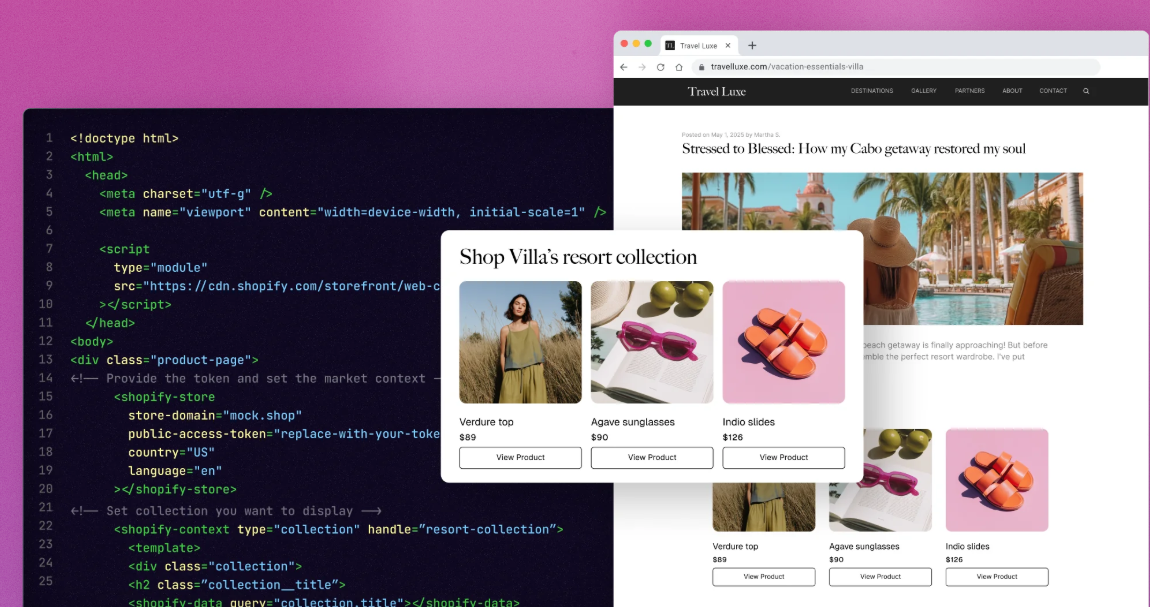Click the Indio slides image on blog page
This screenshot has width=1150, height=607.
(997, 480)
